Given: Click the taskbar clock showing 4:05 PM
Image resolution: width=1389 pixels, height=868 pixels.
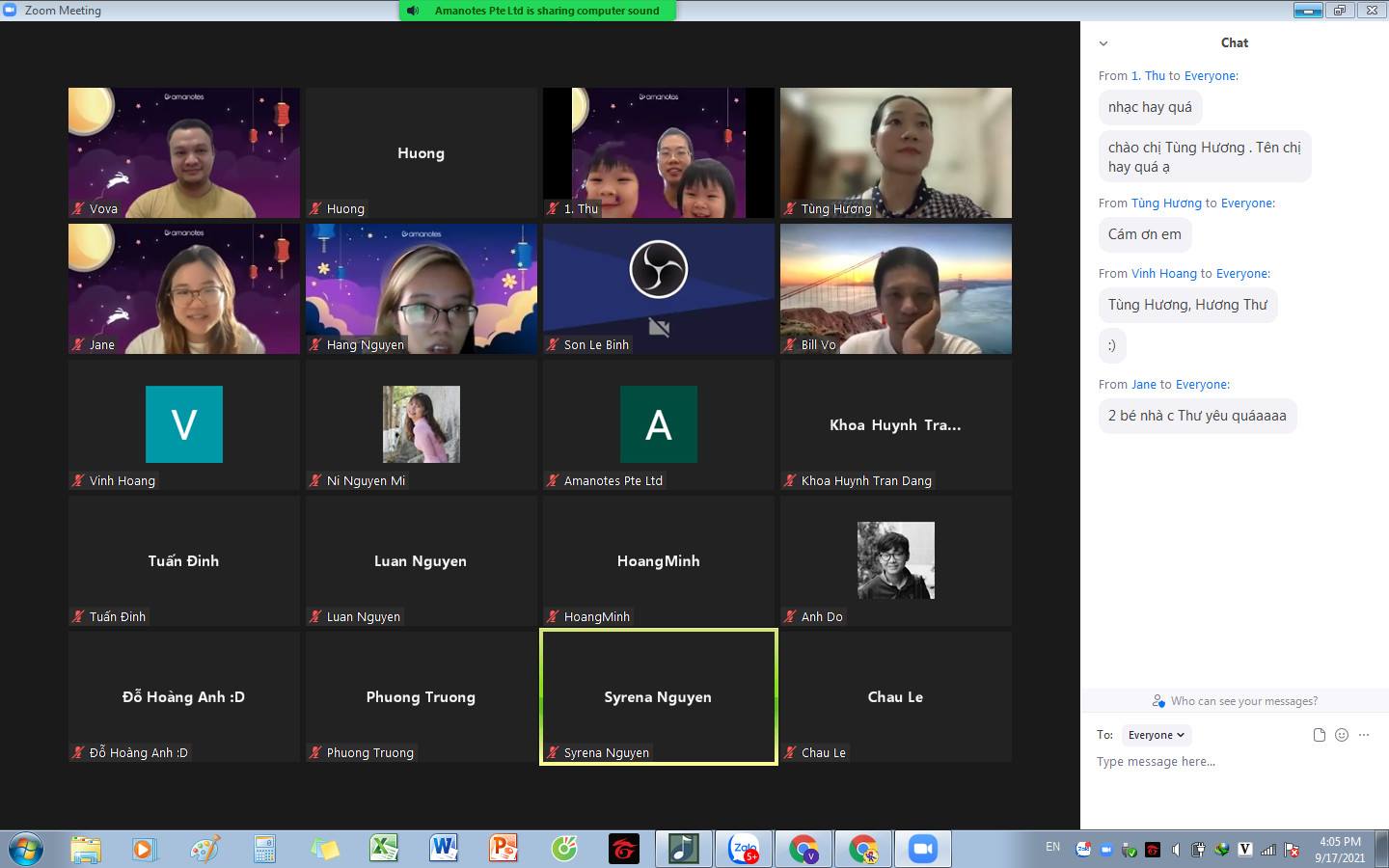Looking at the screenshot, I should point(1340,849).
